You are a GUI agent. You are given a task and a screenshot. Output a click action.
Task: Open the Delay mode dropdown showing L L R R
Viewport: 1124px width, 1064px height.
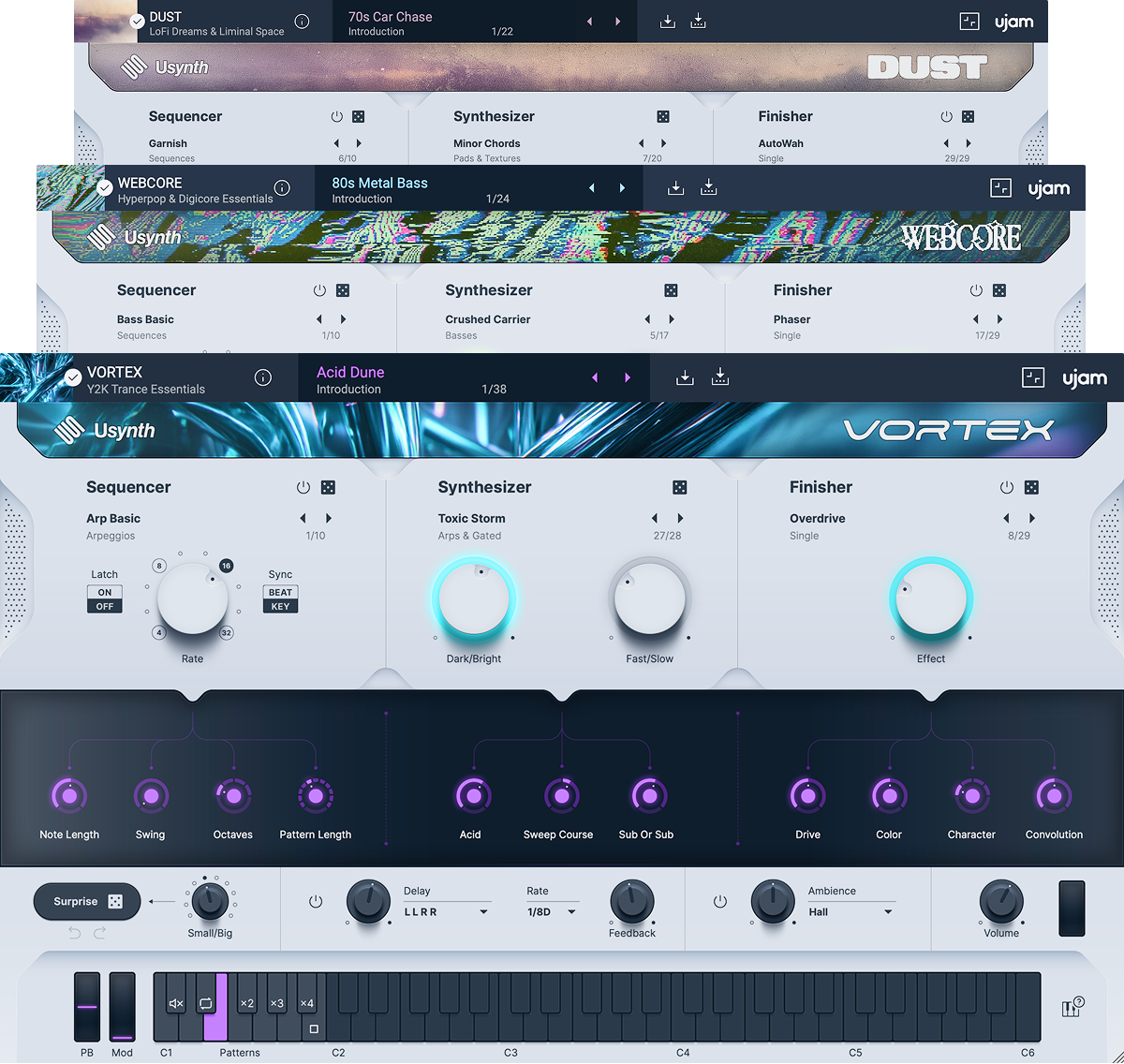click(x=447, y=910)
